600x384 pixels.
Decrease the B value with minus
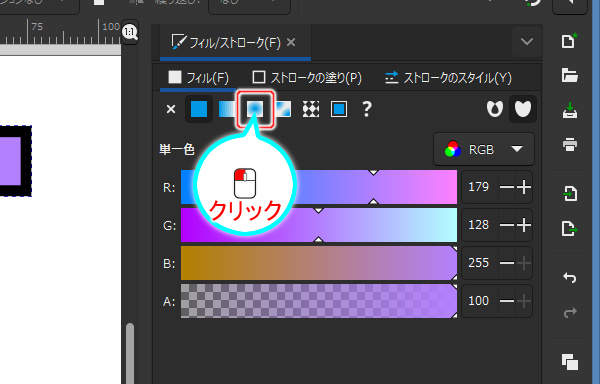click(x=507, y=263)
